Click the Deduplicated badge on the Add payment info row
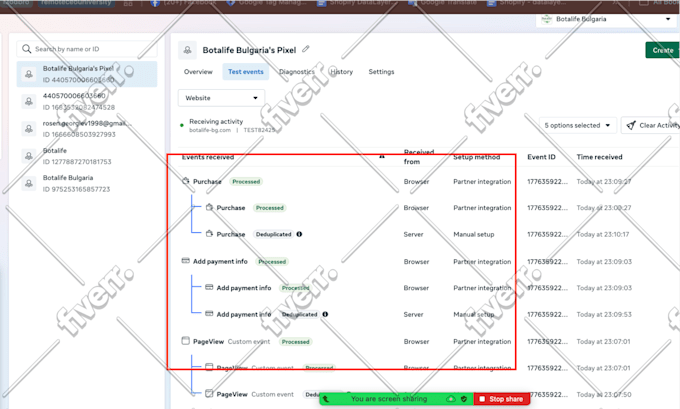 click(x=300, y=314)
